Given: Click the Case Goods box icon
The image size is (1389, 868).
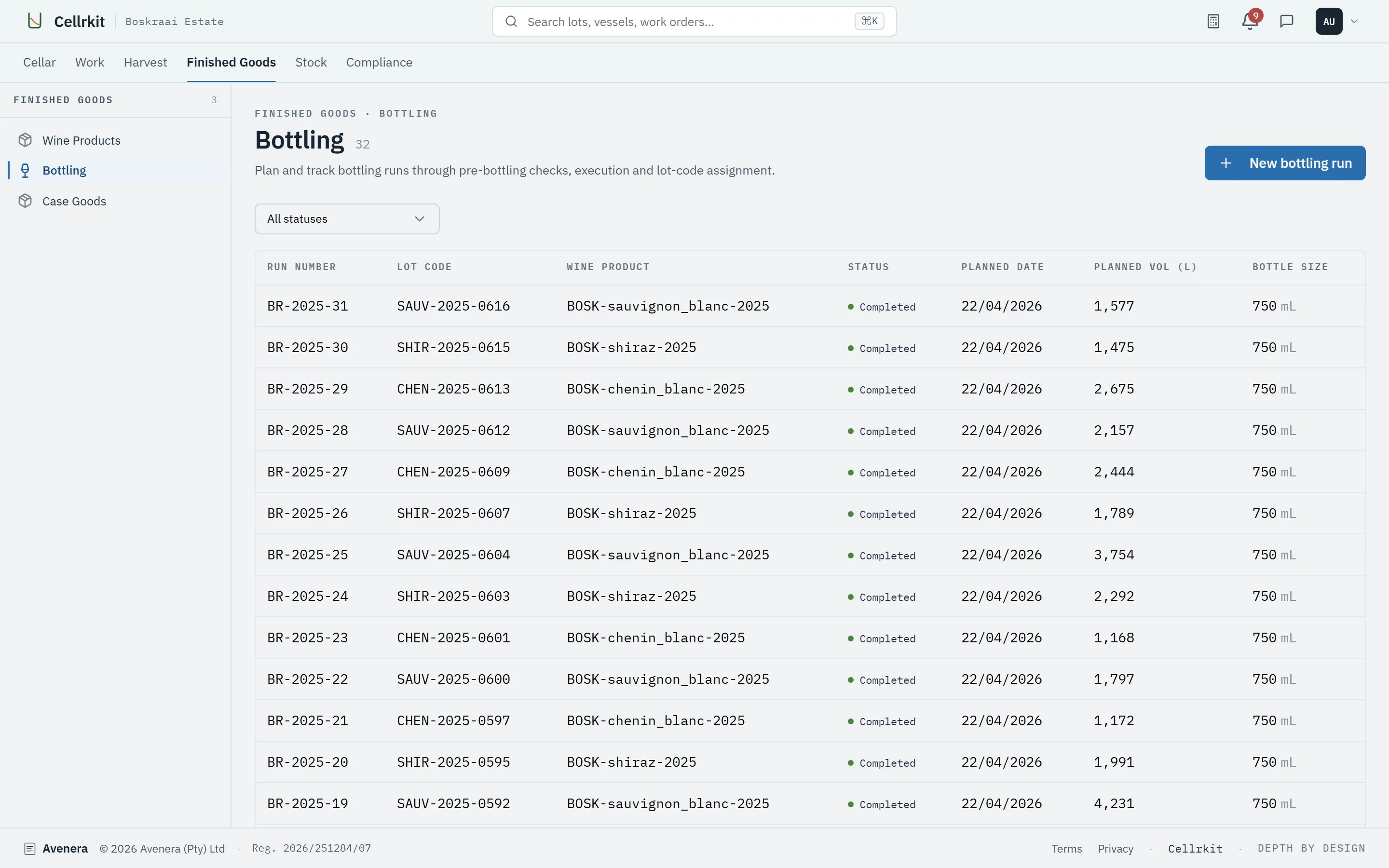Looking at the screenshot, I should (x=25, y=201).
